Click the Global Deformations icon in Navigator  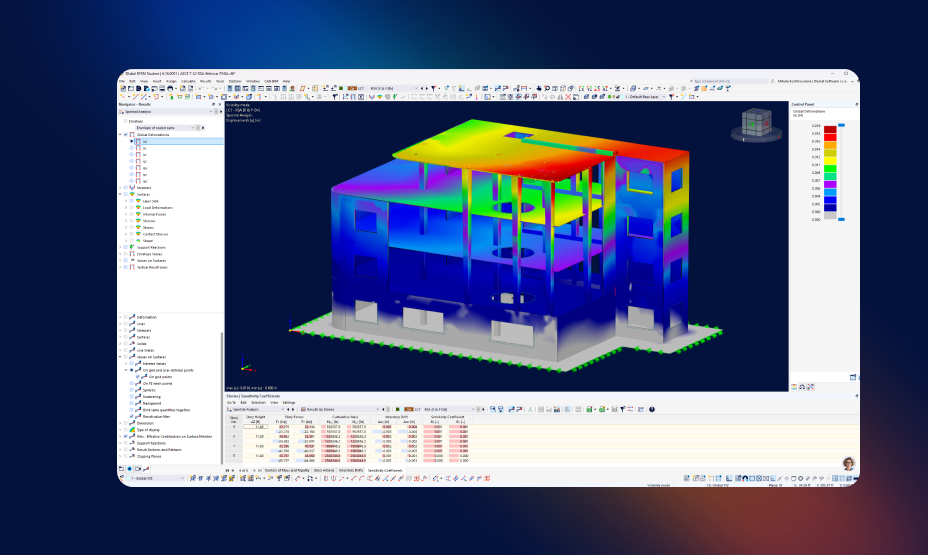[132, 134]
